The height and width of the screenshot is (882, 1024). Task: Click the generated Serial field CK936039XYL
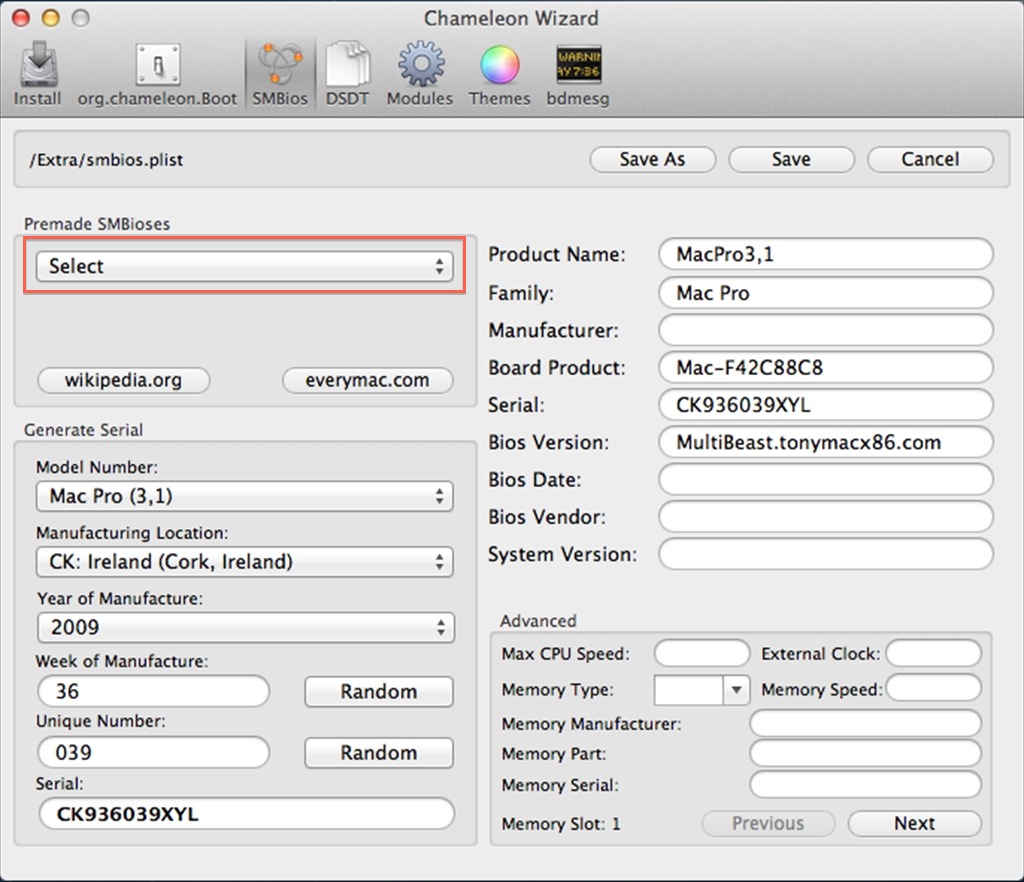[x=246, y=814]
